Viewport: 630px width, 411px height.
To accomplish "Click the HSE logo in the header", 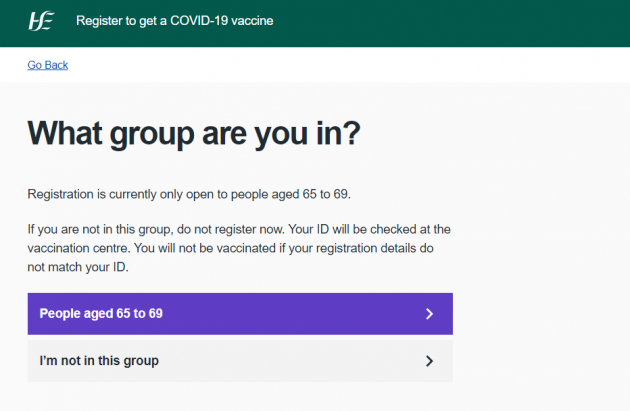I will click(41, 21).
